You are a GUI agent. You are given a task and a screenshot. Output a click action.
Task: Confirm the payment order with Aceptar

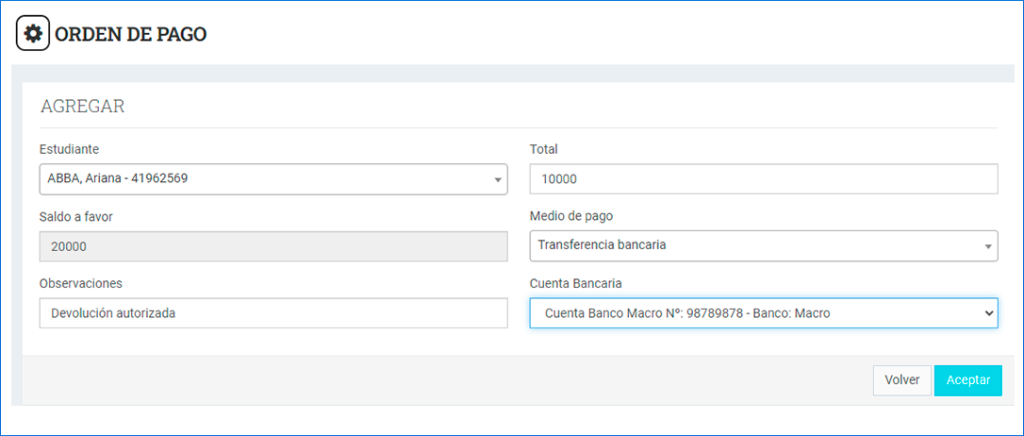(x=967, y=380)
